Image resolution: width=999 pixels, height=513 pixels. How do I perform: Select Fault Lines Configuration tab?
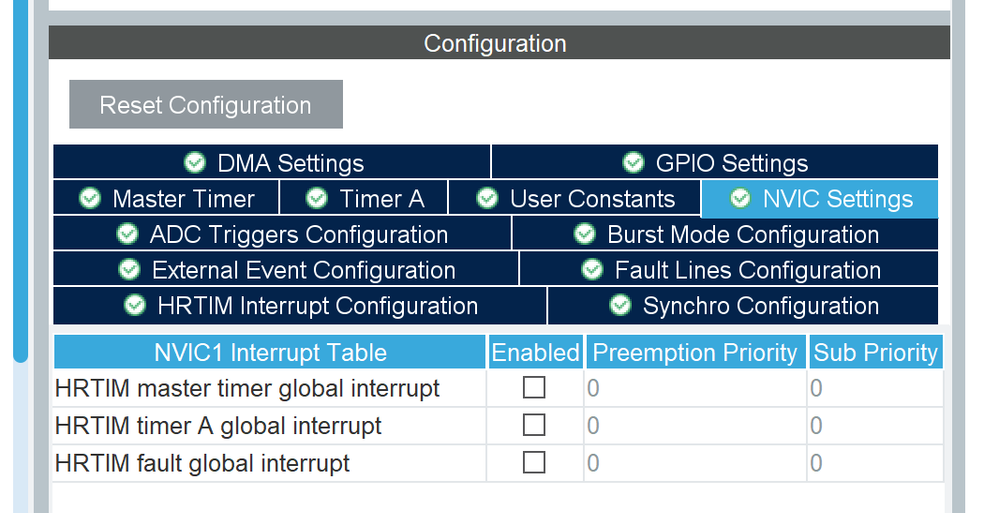click(729, 270)
